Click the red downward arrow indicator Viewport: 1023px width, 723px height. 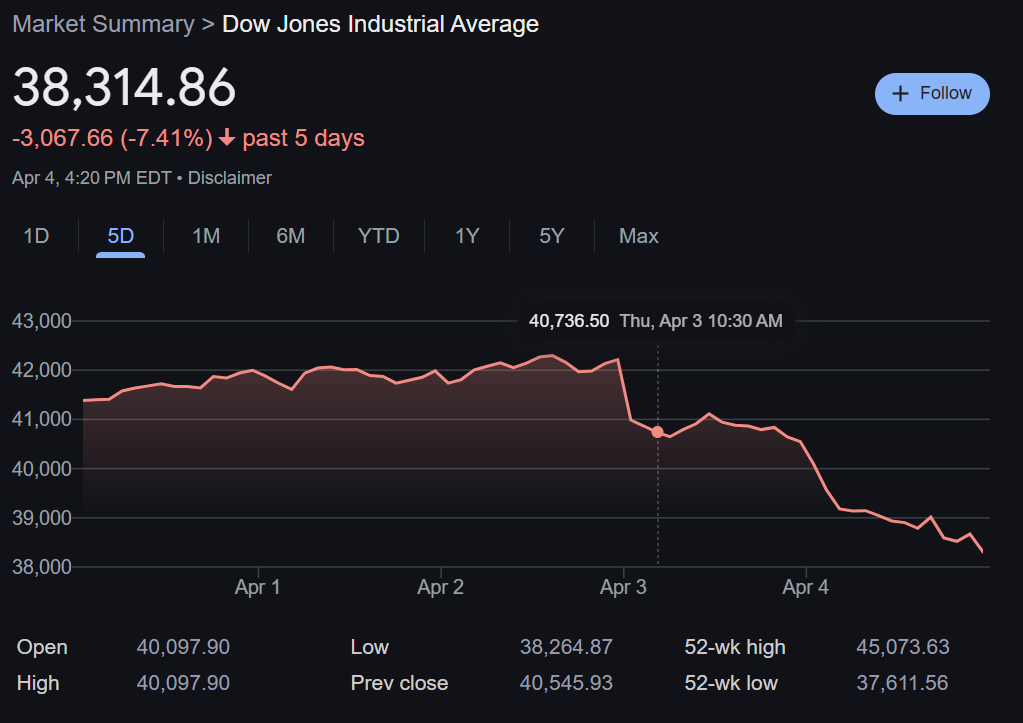pyautogui.click(x=225, y=138)
